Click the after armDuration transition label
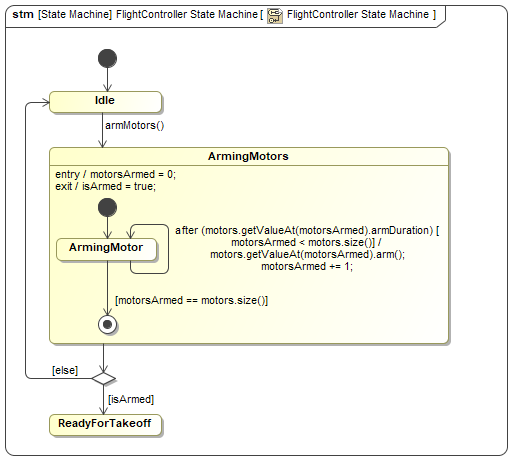 tap(307, 248)
